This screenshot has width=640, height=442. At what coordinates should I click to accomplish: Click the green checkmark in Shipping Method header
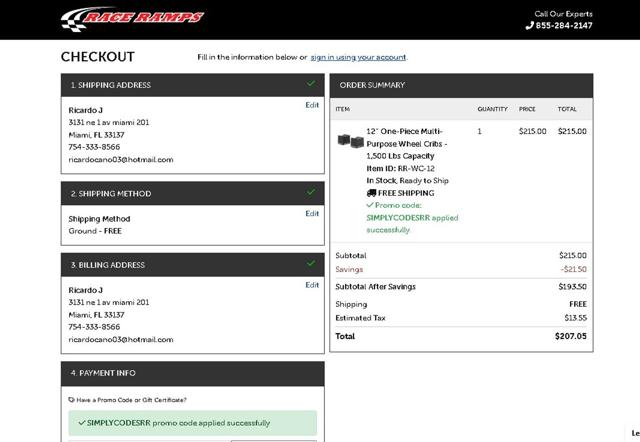[311, 192]
